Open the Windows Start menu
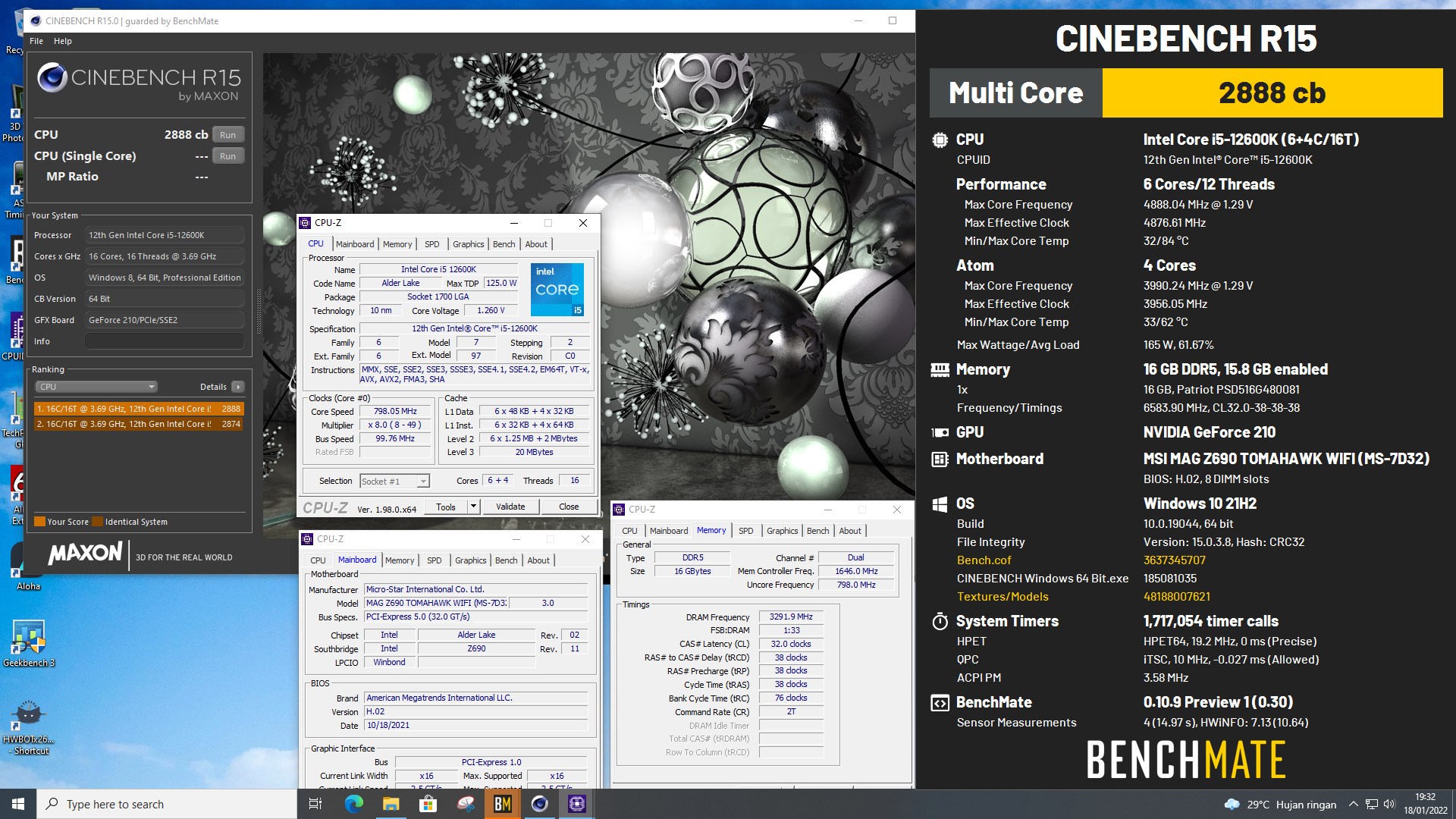Image resolution: width=1456 pixels, height=819 pixels. pos(18,804)
